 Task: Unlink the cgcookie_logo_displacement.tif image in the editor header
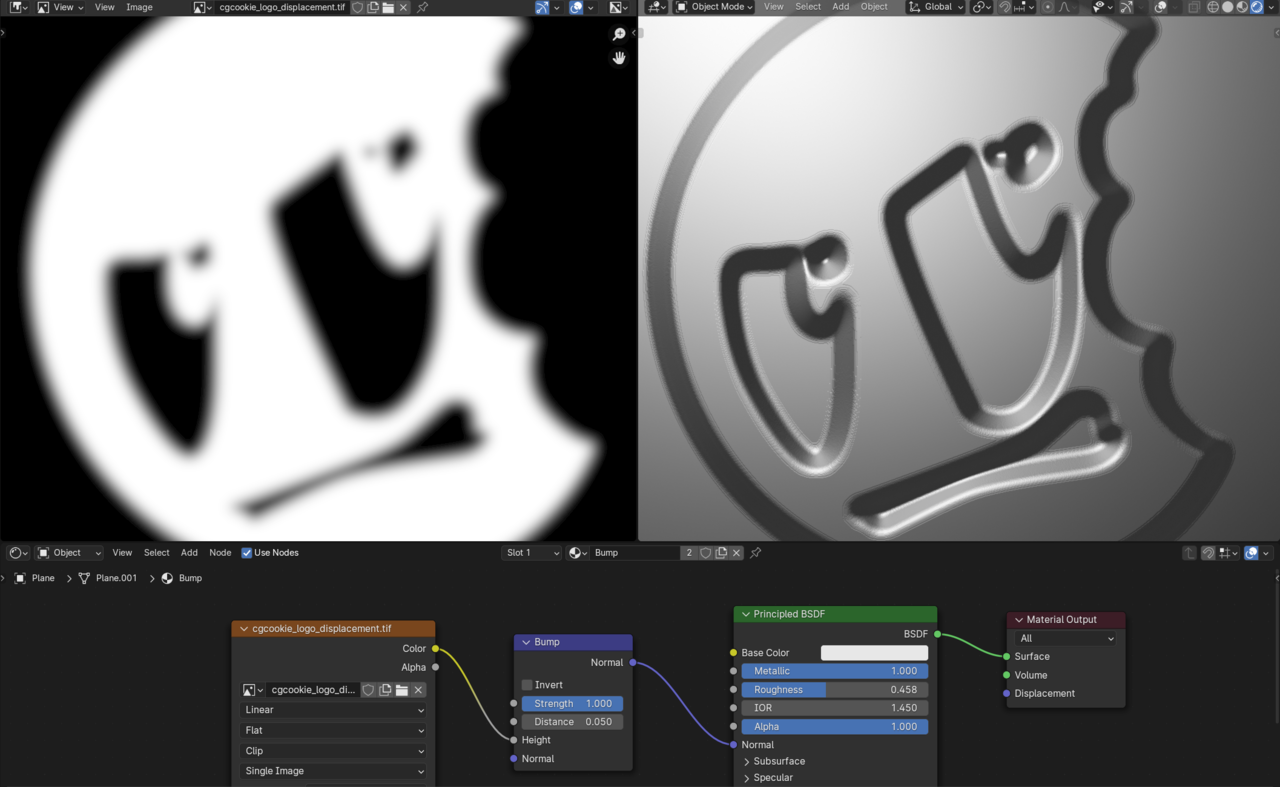403,7
